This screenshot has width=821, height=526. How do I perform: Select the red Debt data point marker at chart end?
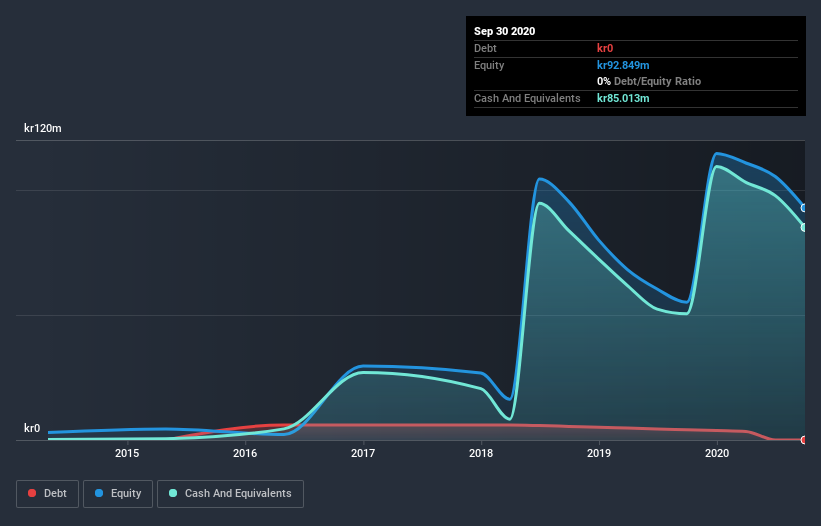click(x=804, y=440)
